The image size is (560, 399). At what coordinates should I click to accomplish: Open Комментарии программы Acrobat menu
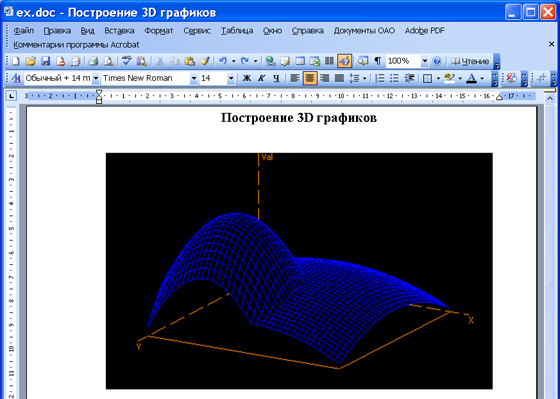[76, 45]
